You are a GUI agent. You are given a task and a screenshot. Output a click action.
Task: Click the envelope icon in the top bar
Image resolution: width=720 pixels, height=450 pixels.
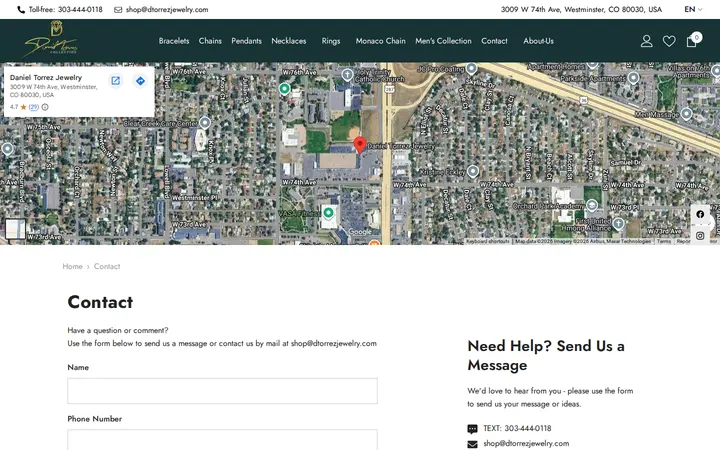click(x=118, y=10)
